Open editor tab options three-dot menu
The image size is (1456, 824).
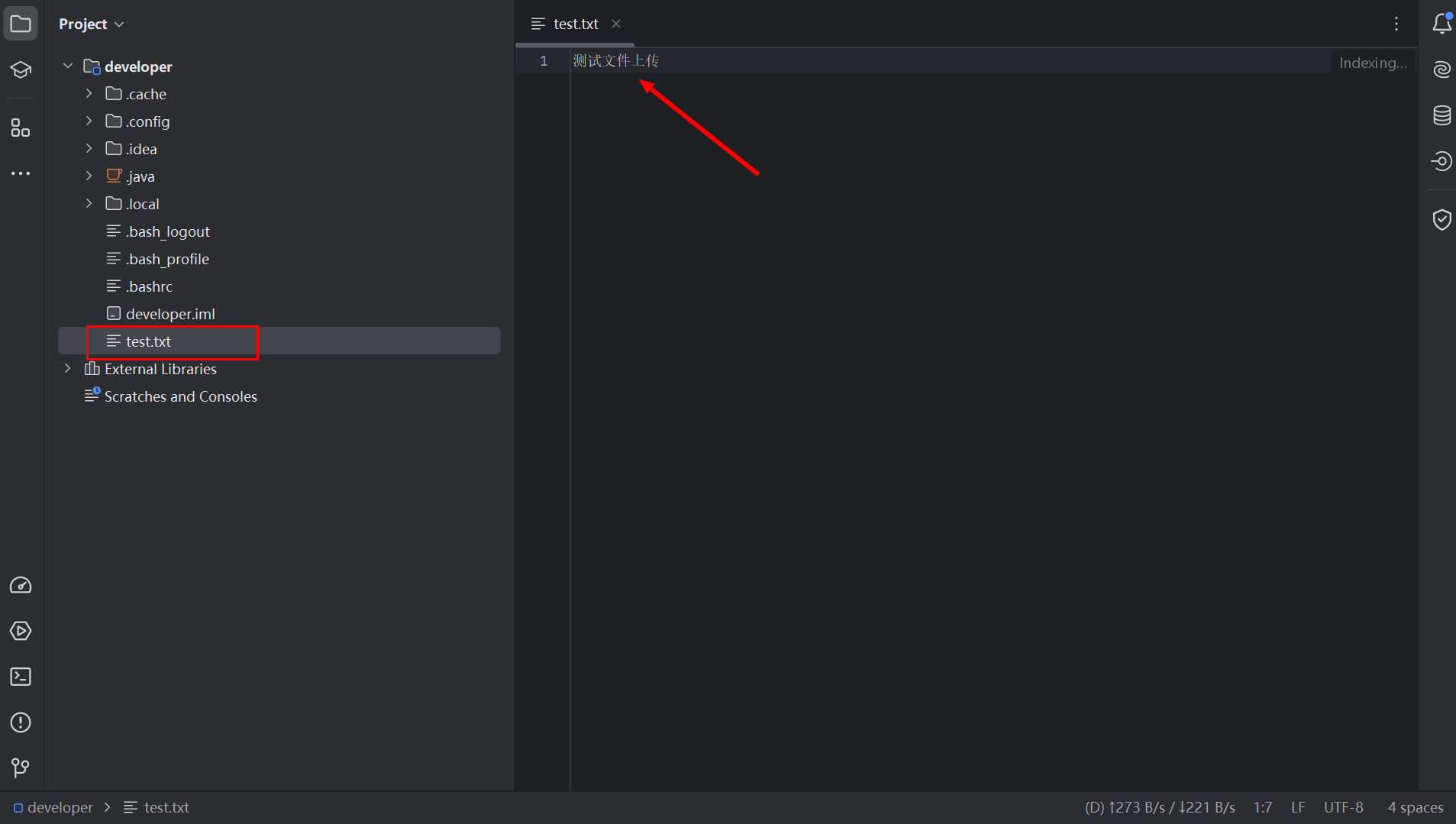(x=1396, y=24)
